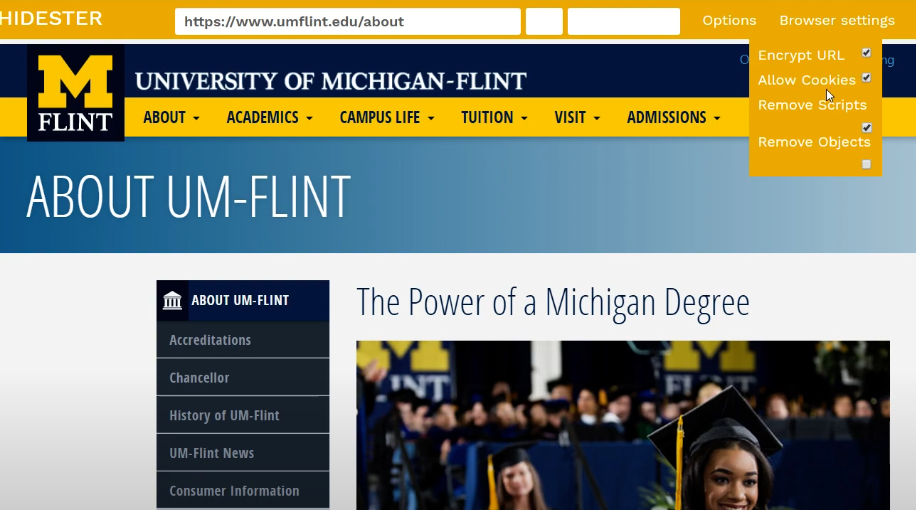Click the About UM-Flint banner heading
Image resolution: width=916 pixels, height=510 pixels.
pyautogui.click(x=188, y=196)
